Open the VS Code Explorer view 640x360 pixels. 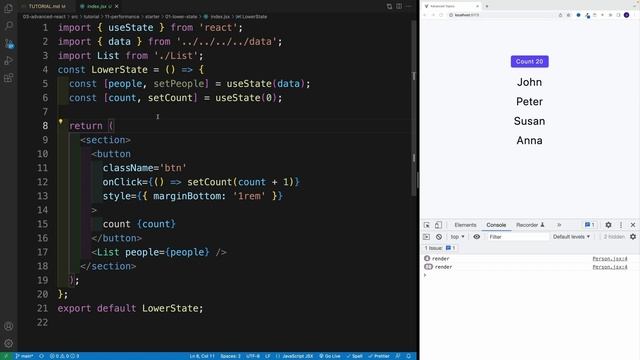9,8
